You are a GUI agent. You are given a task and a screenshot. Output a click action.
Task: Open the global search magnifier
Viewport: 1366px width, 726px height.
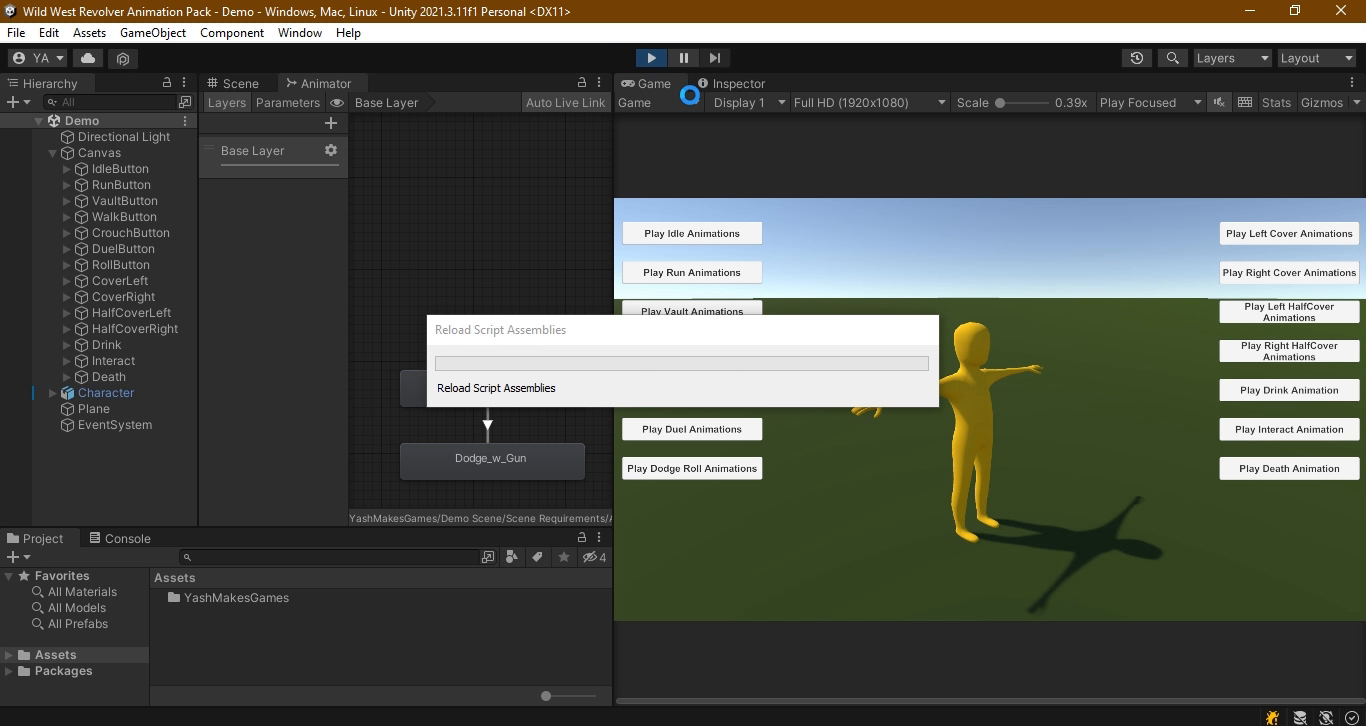pos(1172,58)
